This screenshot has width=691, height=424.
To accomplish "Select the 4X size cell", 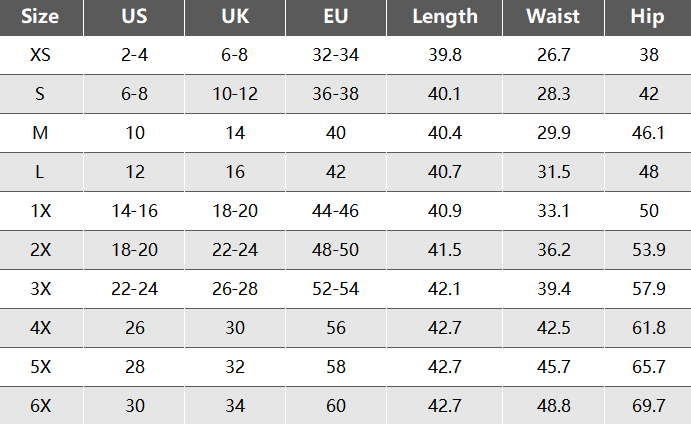I will coord(41,328).
